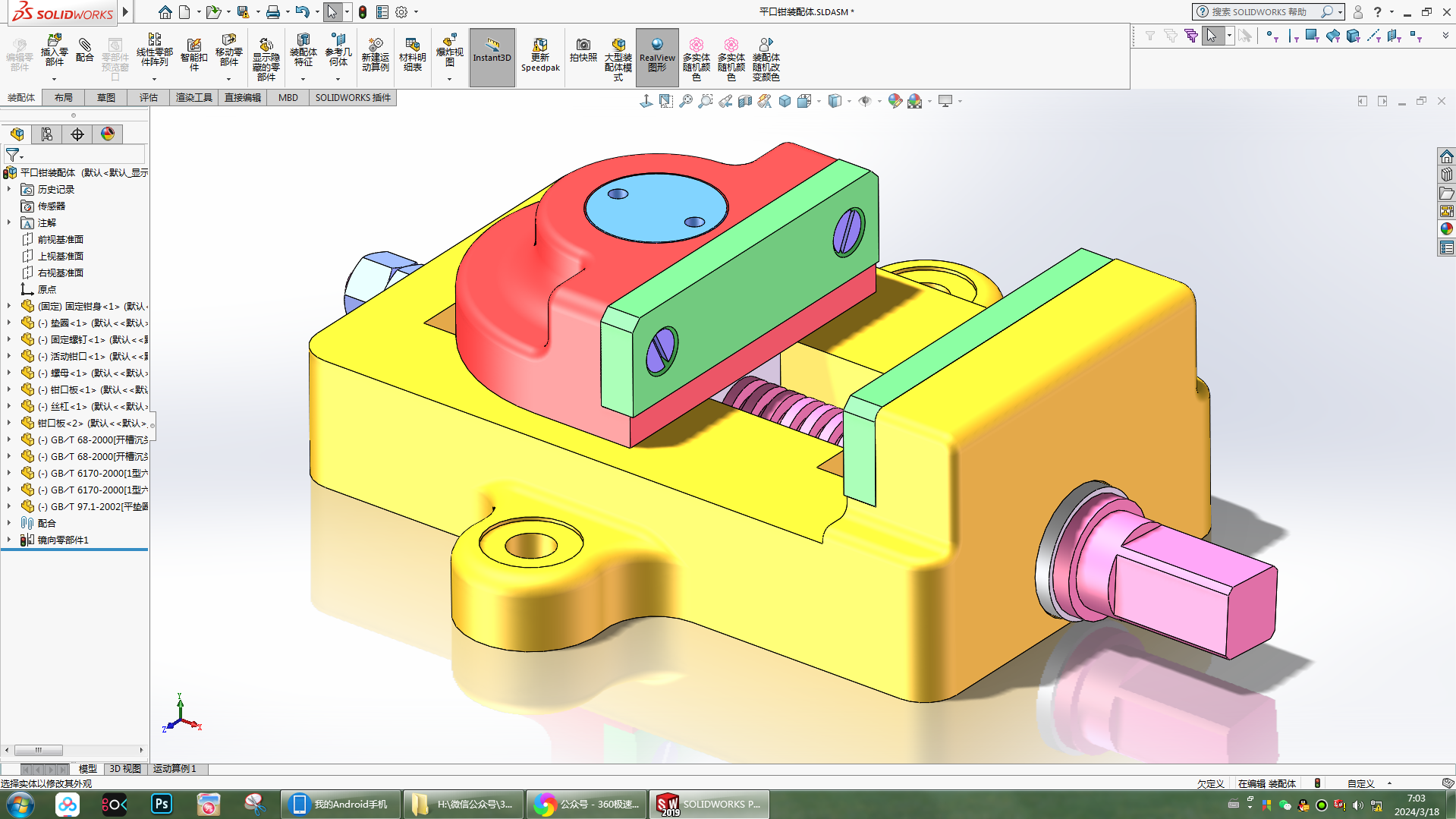This screenshot has height=819, width=1456.
Task: Click Show Hidden Components (显示隐藏的零部件)
Action: (x=266, y=58)
